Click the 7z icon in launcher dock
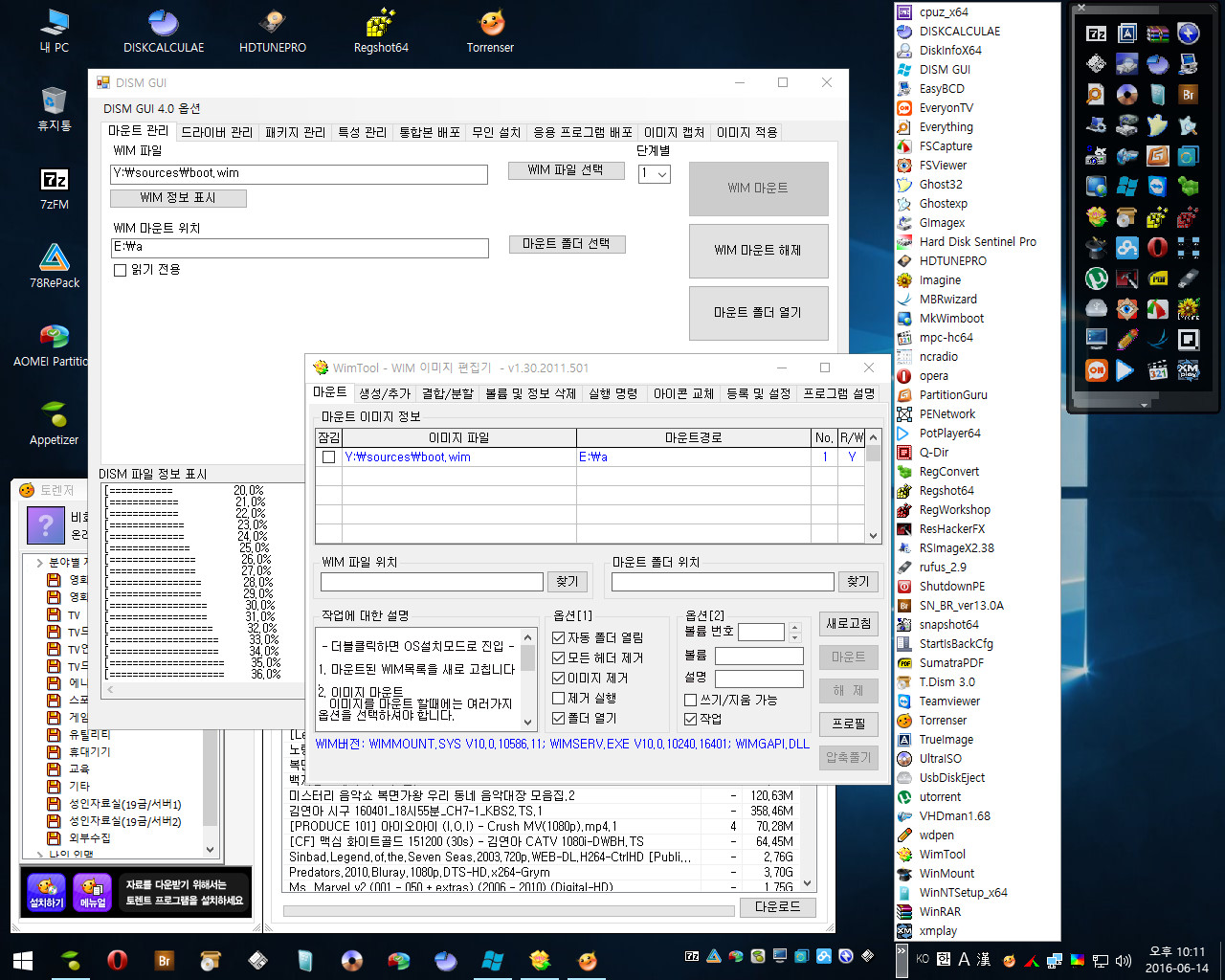Image resolution: width=1225 pixels, height=980 pixels. 1097,33
